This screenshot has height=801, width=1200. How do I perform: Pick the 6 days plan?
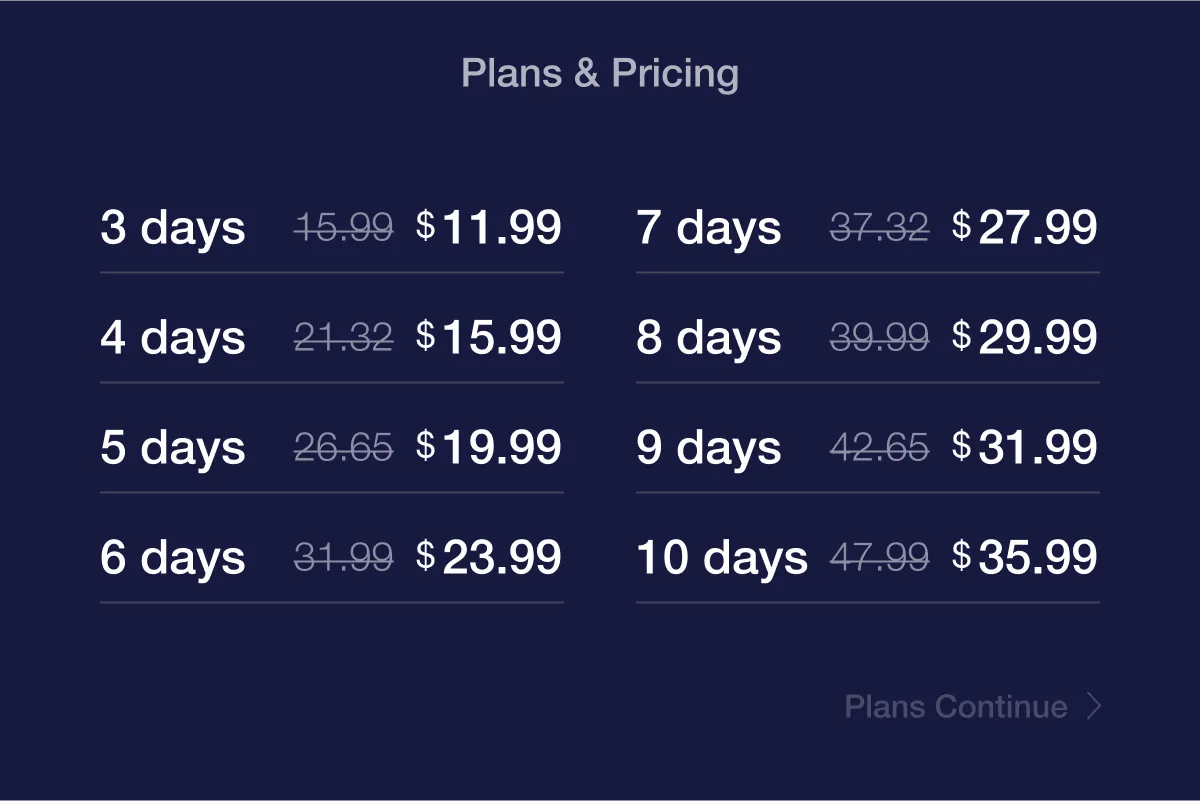point(331,558)
